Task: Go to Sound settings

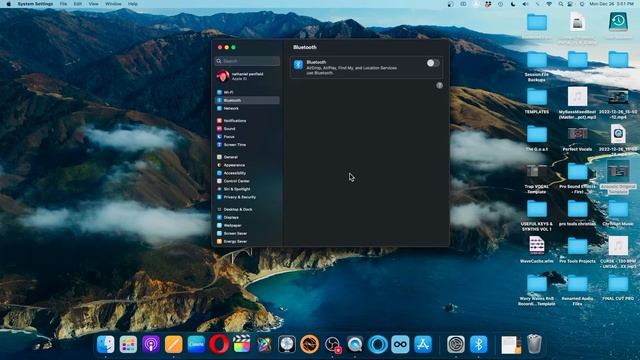Action: tap(247, 129)
